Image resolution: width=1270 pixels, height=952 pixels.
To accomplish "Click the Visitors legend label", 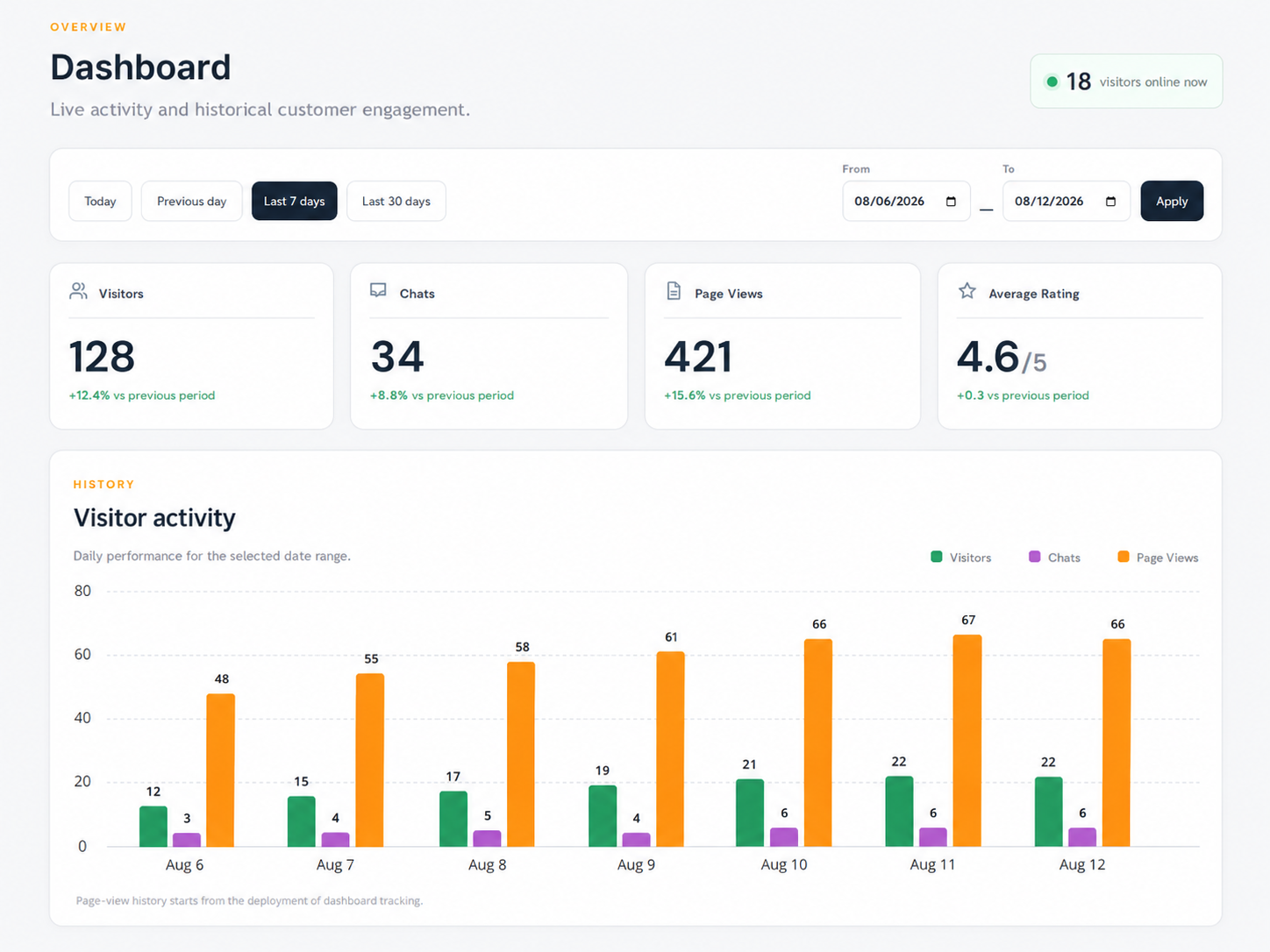I will [970, 558].
